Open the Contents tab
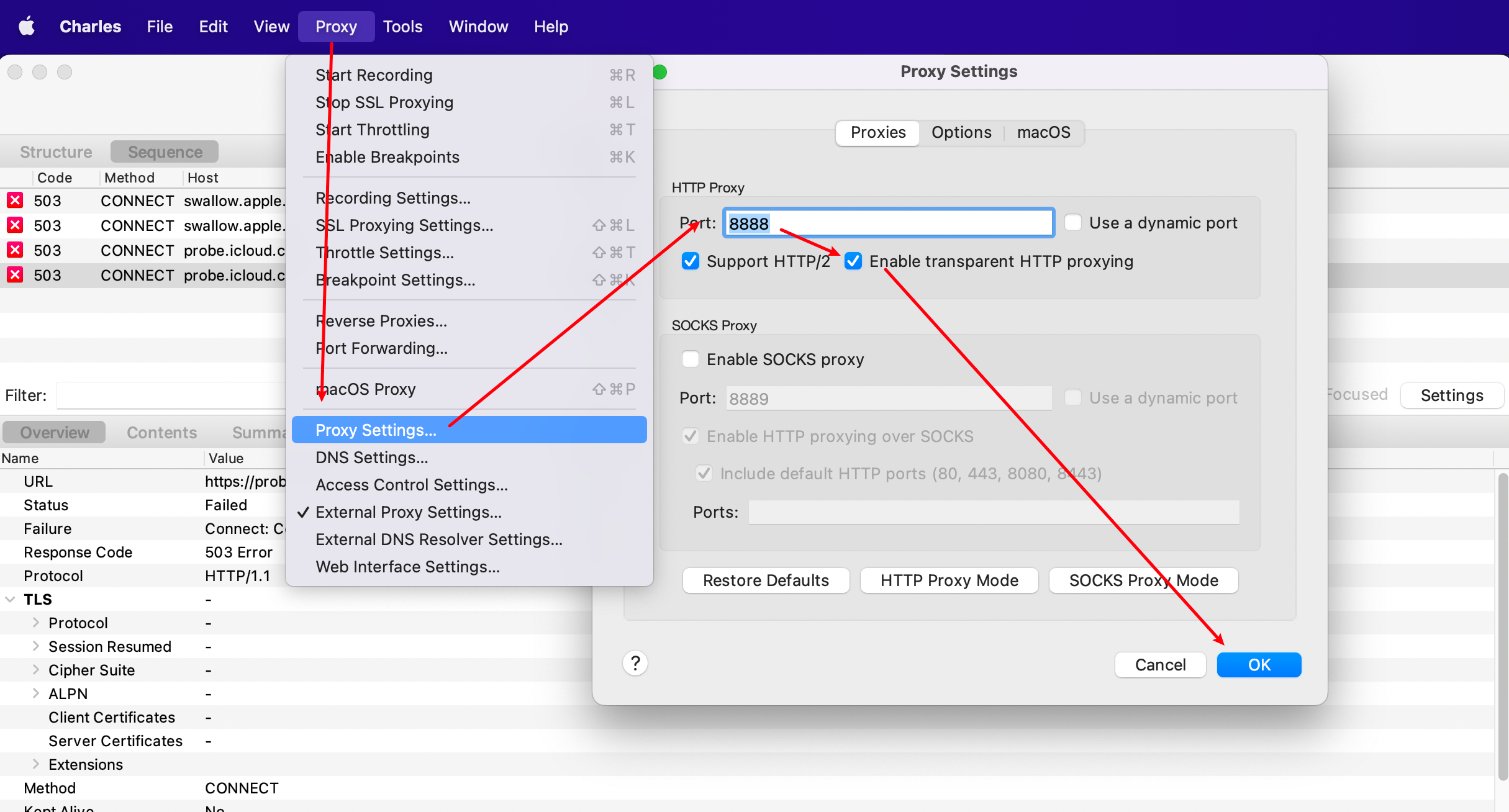Screen dimensions: 1509x812 [x=161, y=433]
